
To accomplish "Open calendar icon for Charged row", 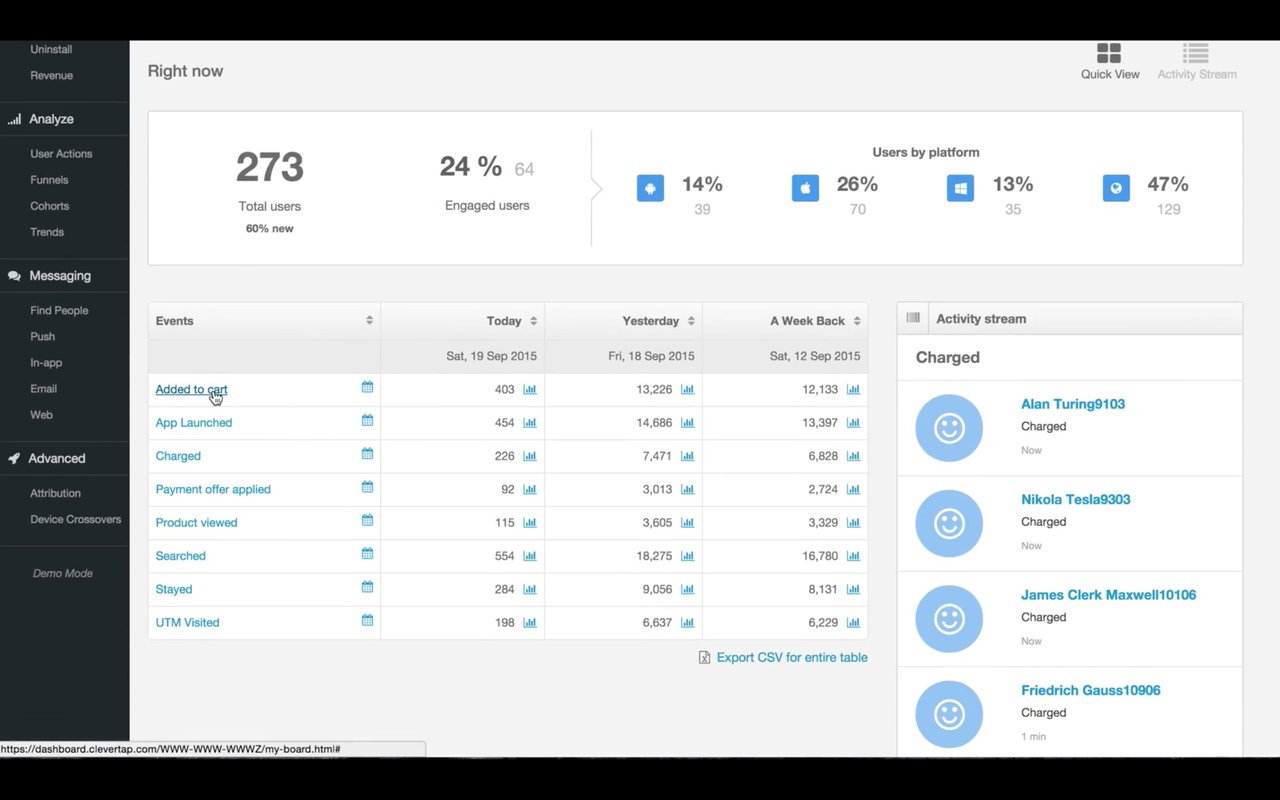I will click(x=367, y=454).
